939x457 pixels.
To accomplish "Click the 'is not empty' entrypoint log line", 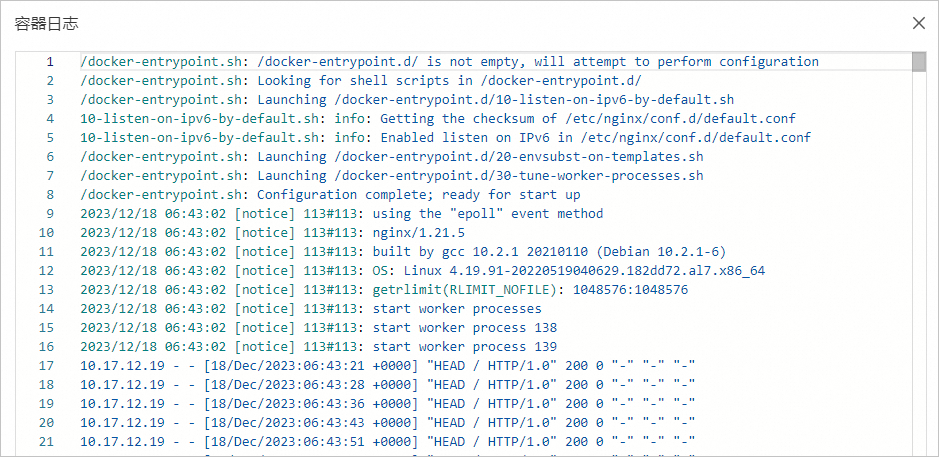I will click(449, 62).
